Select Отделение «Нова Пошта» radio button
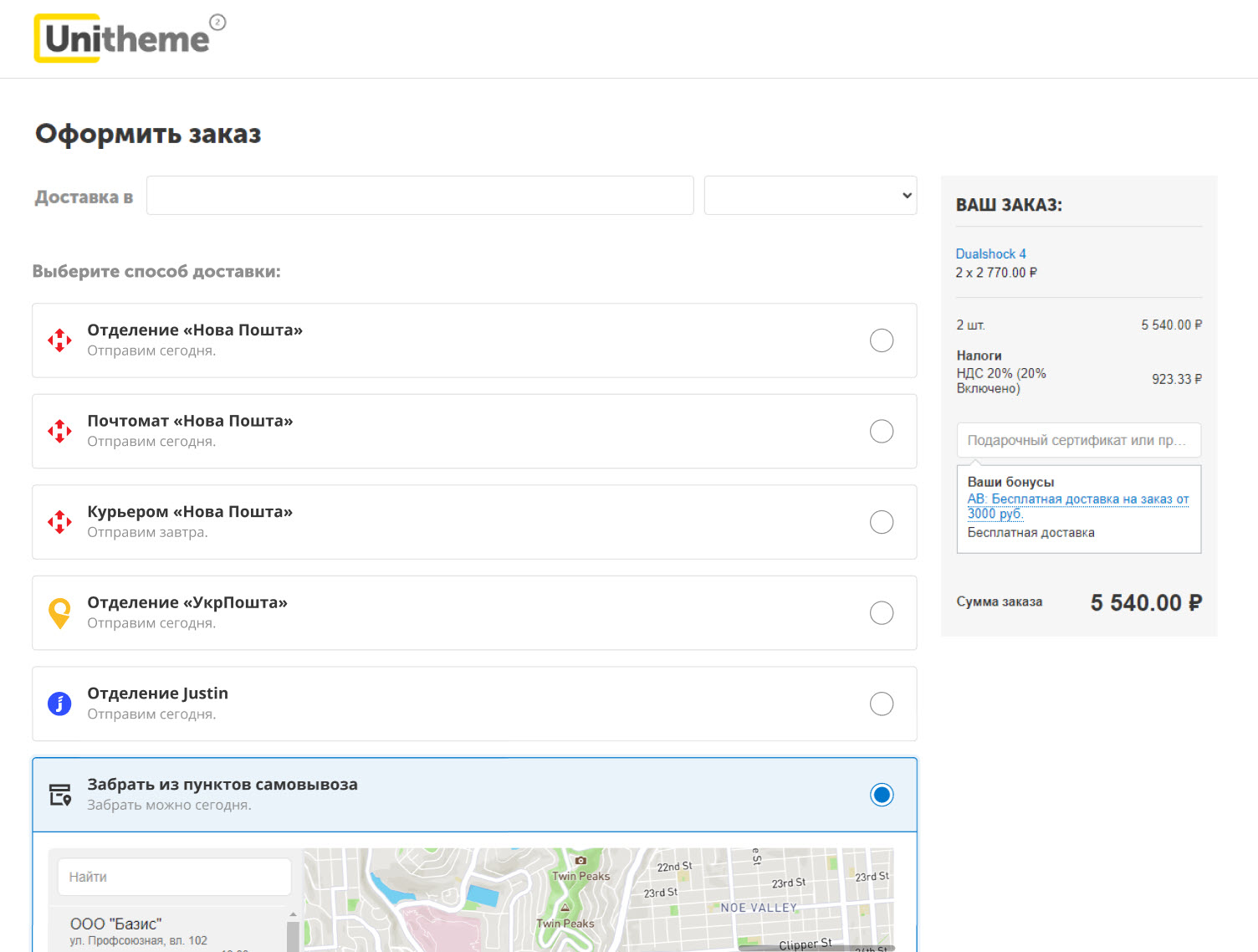 882,340
